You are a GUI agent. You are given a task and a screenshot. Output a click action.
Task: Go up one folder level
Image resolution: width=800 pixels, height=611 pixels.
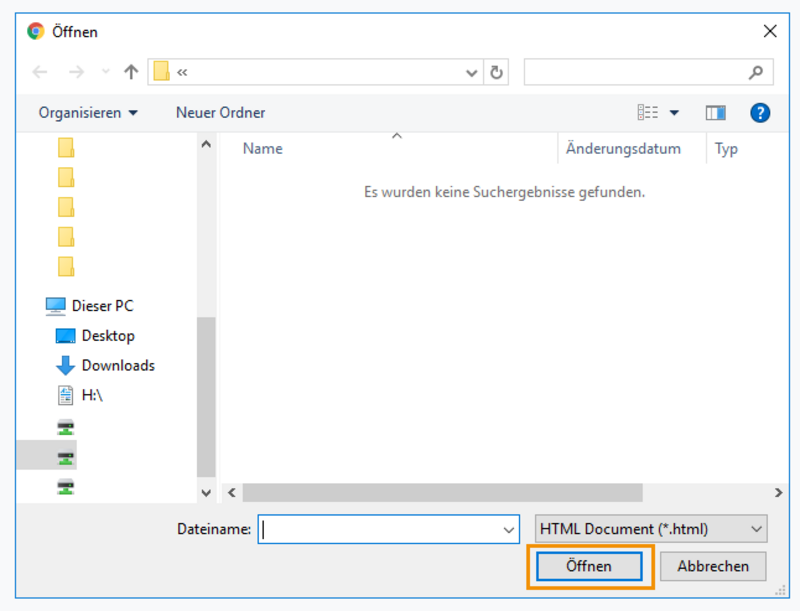coord(131,72)
